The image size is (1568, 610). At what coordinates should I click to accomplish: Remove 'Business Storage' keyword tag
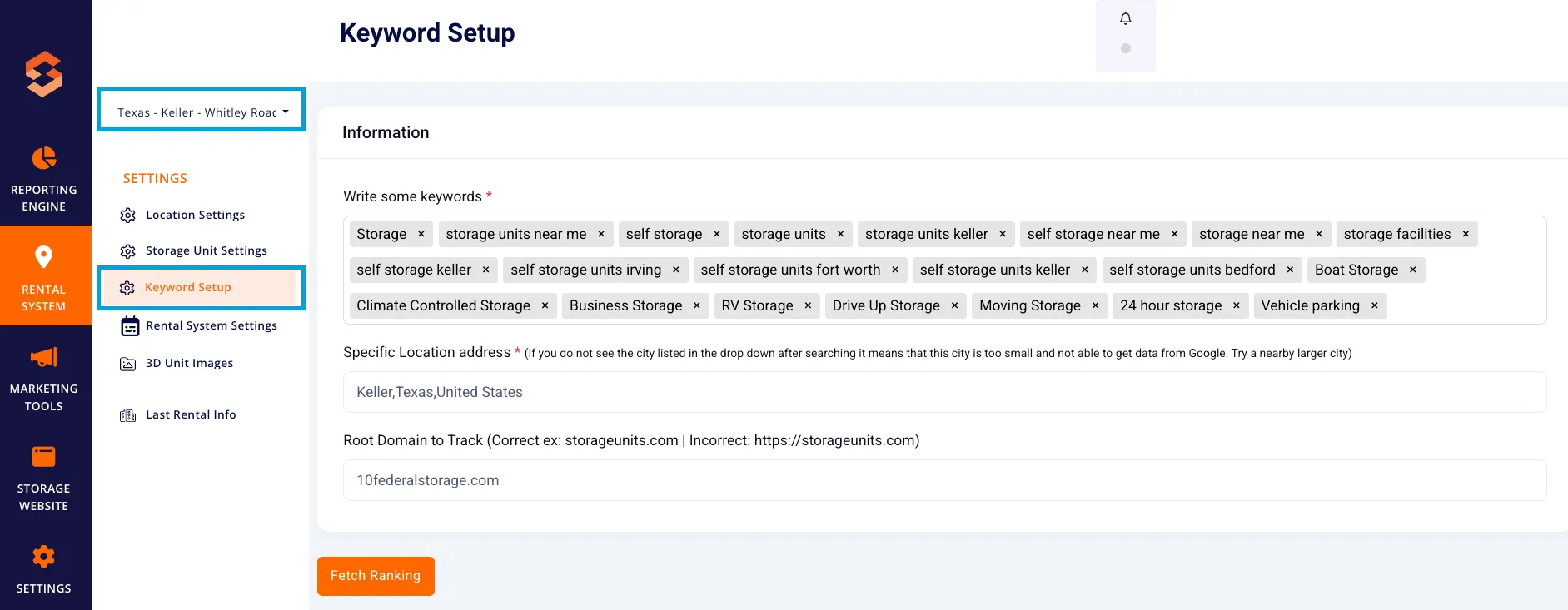click(x=697, y=305)
